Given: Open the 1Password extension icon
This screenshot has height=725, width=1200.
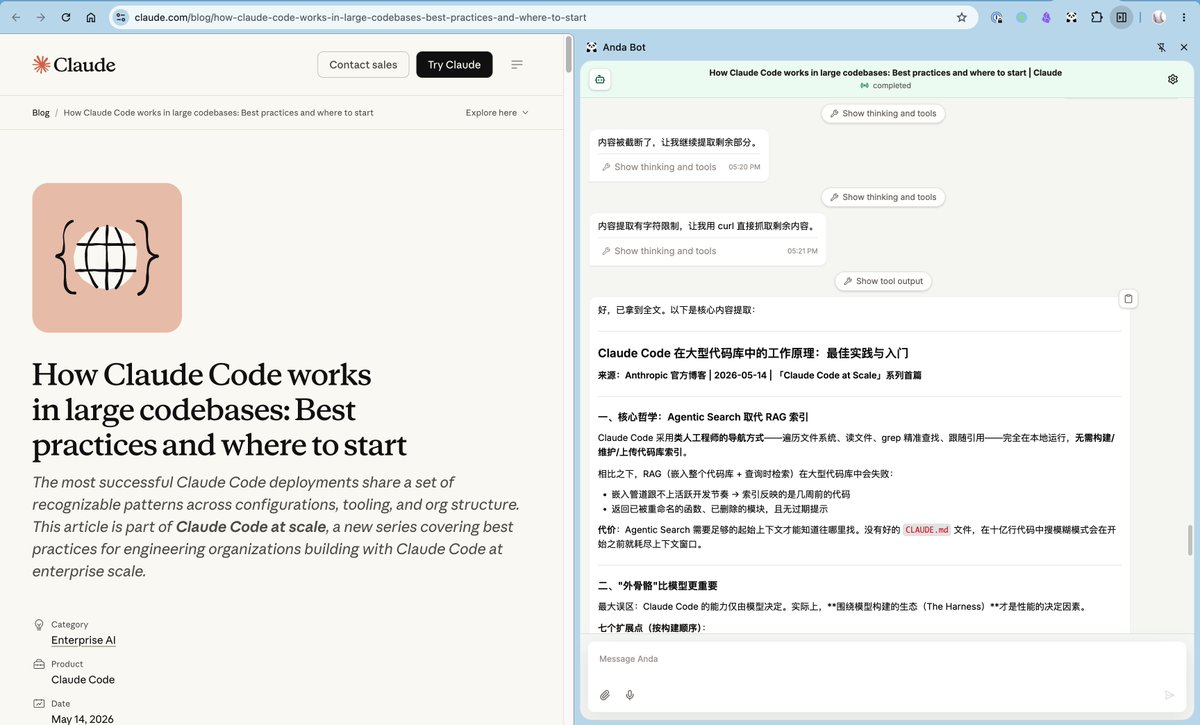Looking at the screenshot, I should coord(997,17).
